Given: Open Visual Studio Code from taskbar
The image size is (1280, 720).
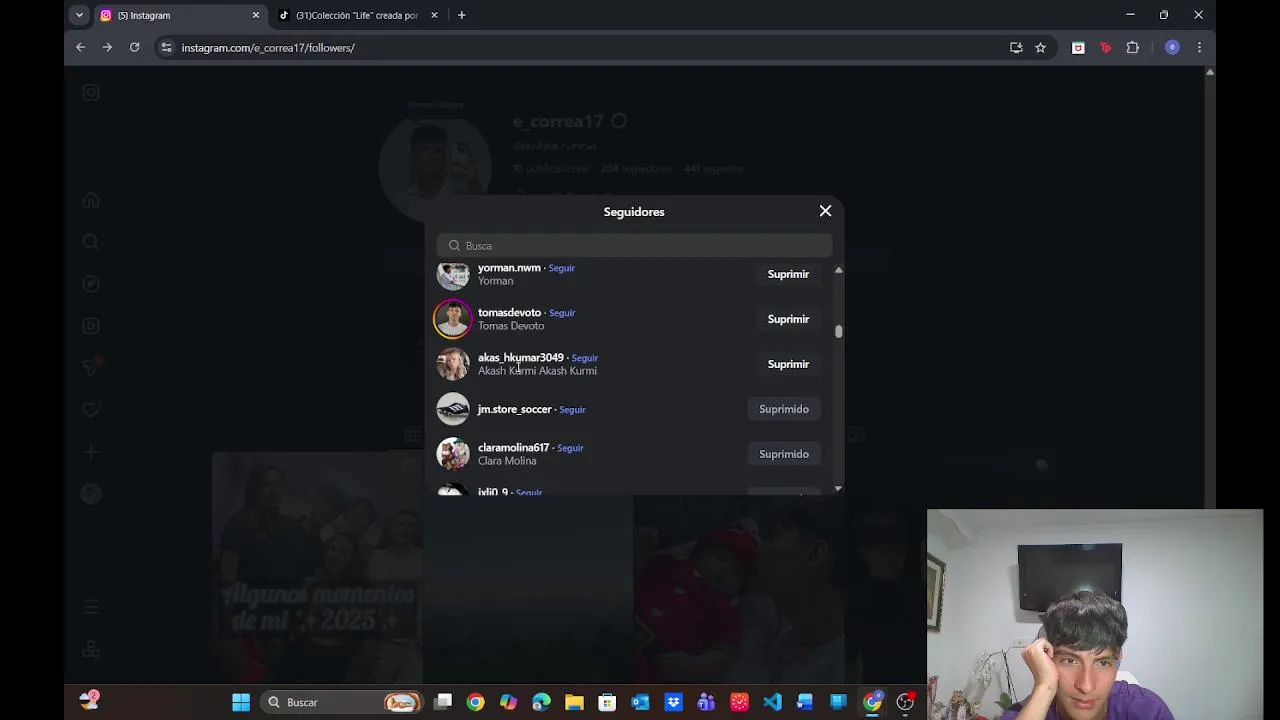Looking at the screenshot, I should [x=772, y=702].
